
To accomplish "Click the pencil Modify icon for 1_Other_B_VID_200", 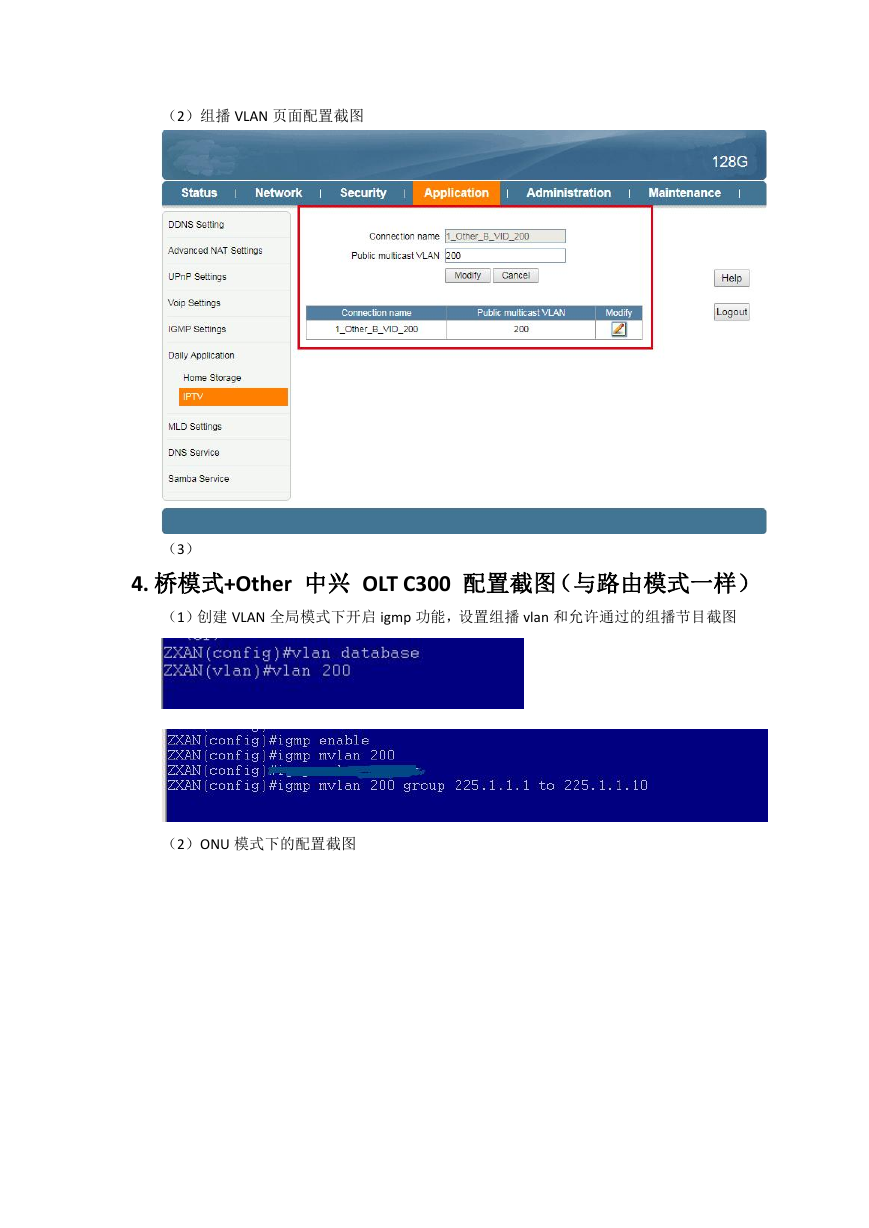I will (x=619, y=329).
